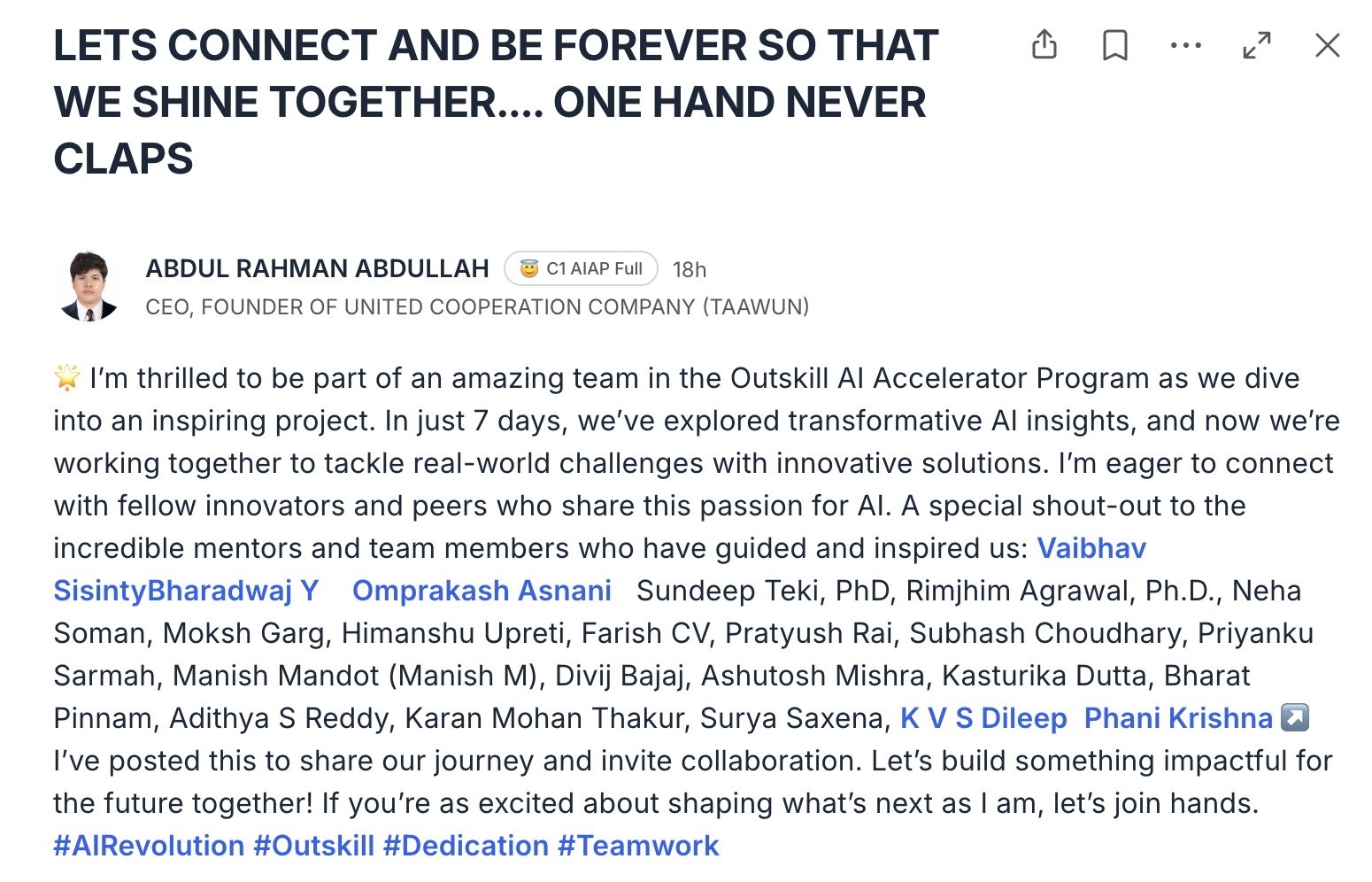Click the share post icon
Viewport: 1372px width, 882px height.
coord(1044,45)
